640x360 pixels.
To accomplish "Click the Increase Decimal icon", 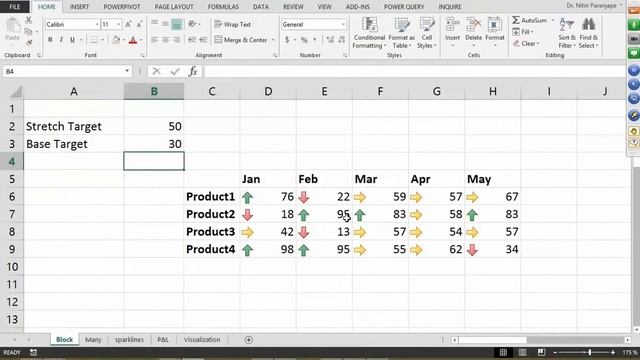I will pos(330,40).
